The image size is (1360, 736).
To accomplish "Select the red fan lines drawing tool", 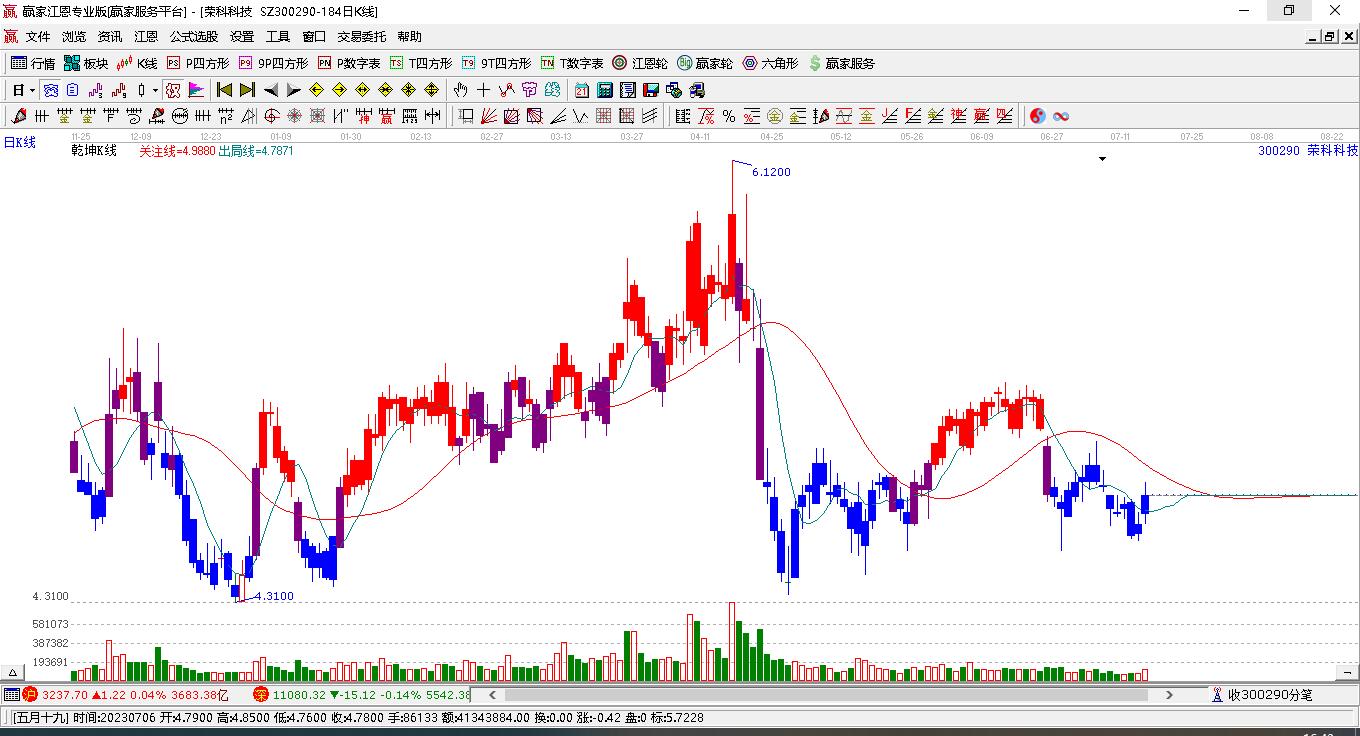I will [489, 116].
